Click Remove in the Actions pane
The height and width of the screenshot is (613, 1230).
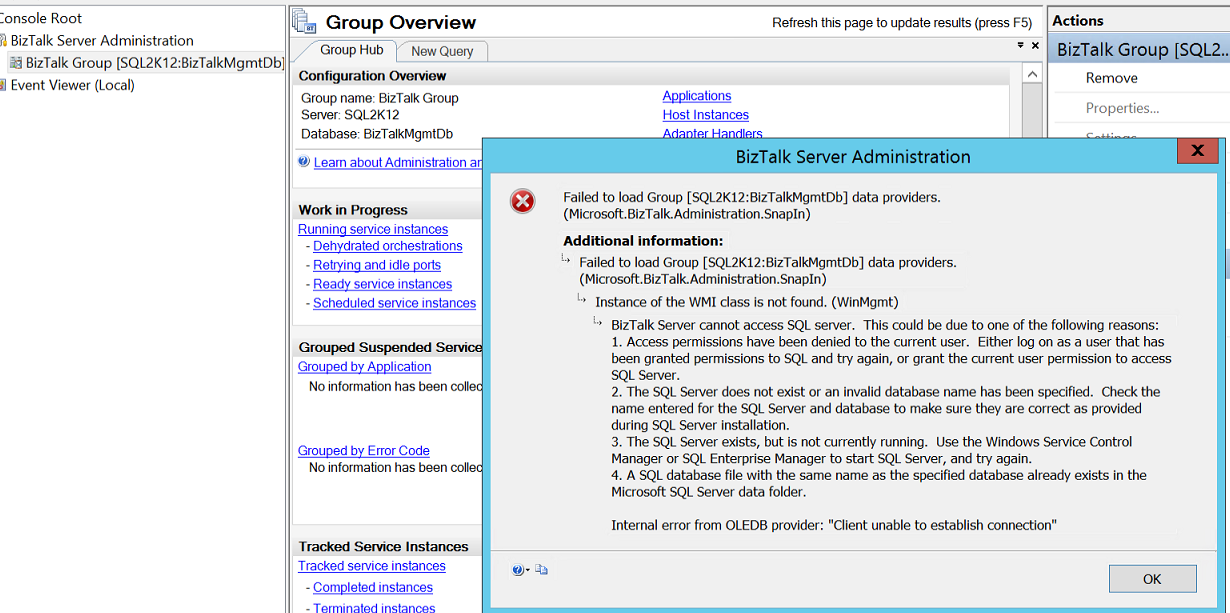[1112, 78]
